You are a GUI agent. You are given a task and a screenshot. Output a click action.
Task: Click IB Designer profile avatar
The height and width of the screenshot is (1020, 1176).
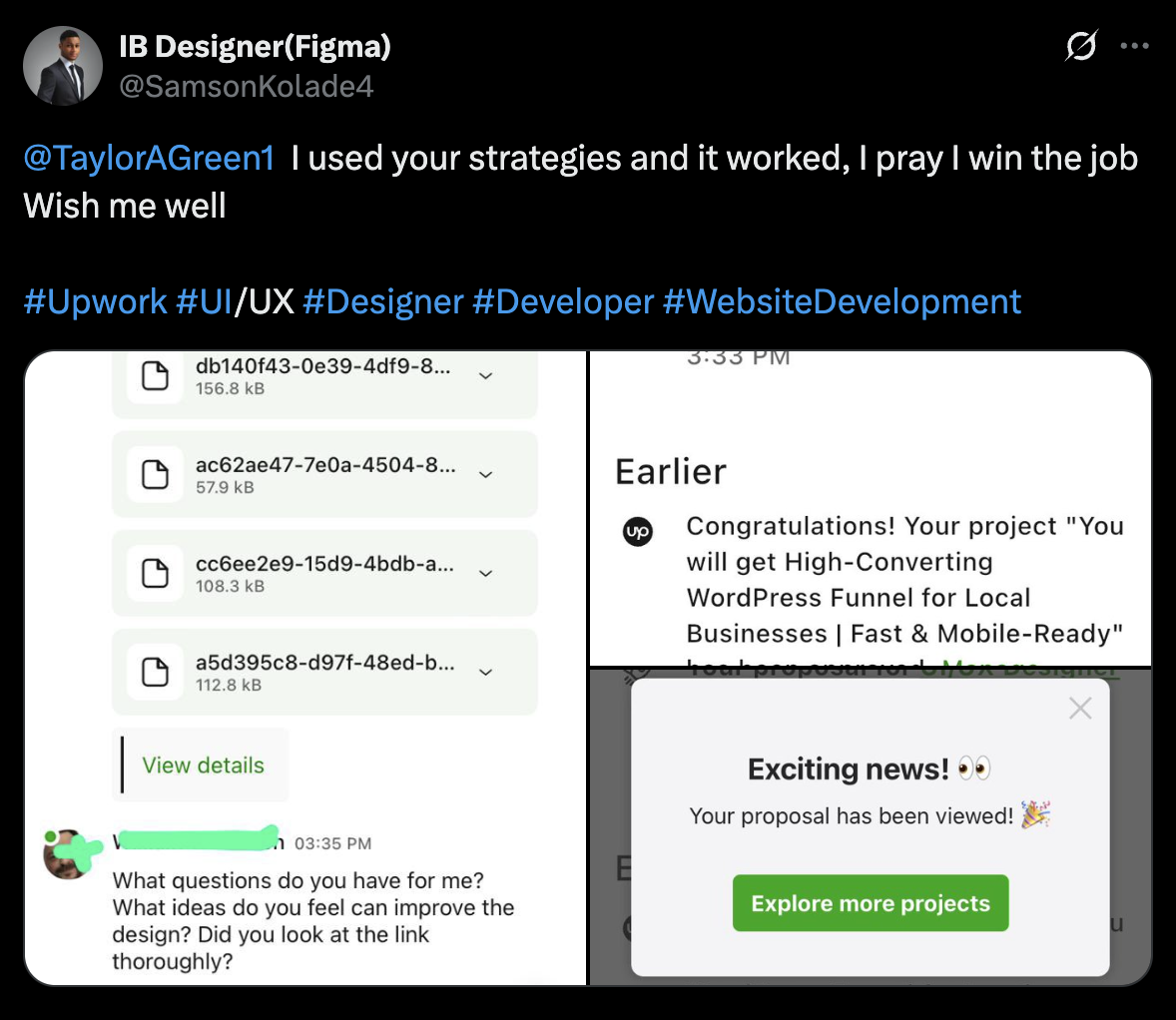(x=63, y=66)
